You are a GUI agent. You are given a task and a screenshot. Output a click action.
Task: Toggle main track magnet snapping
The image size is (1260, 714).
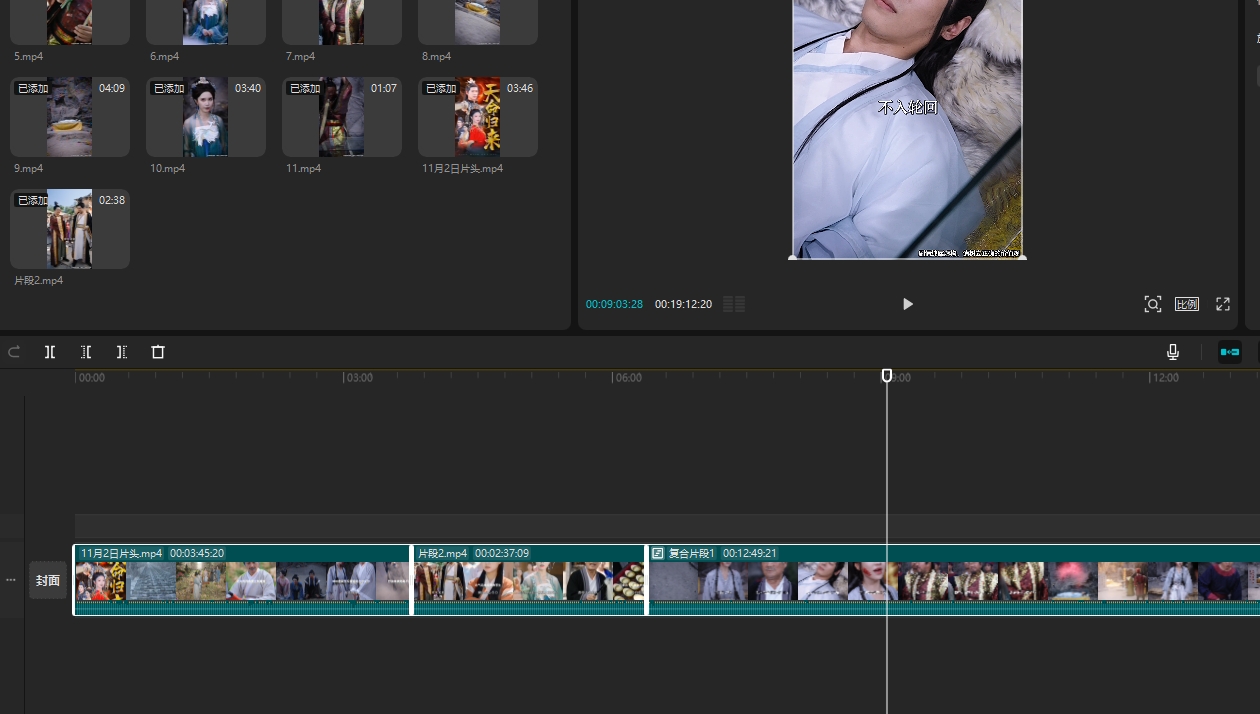click(1229, 352)
